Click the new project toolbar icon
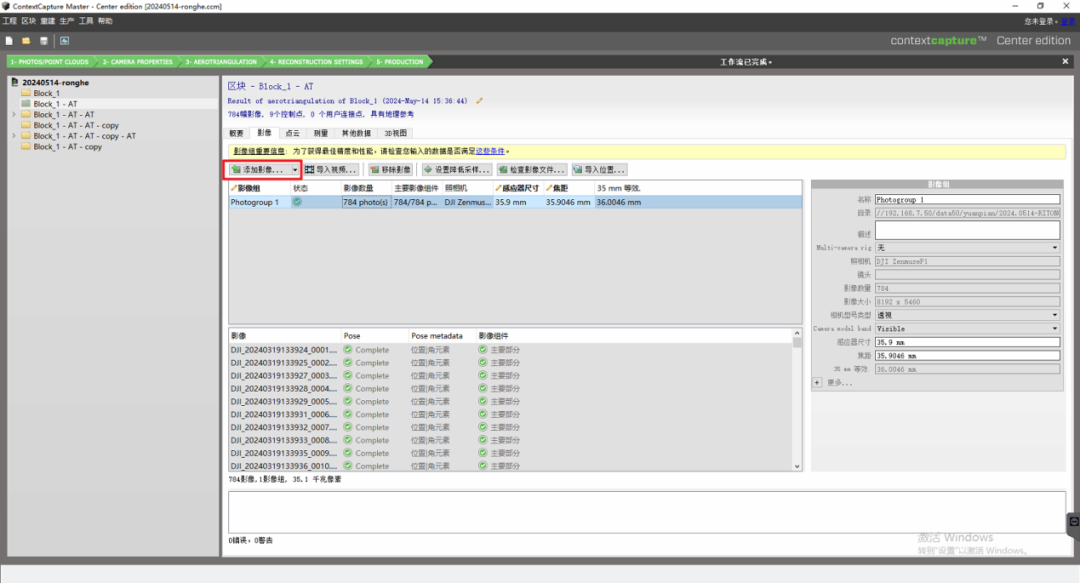This screenshot has height=583, width=1080. point(10,41)
